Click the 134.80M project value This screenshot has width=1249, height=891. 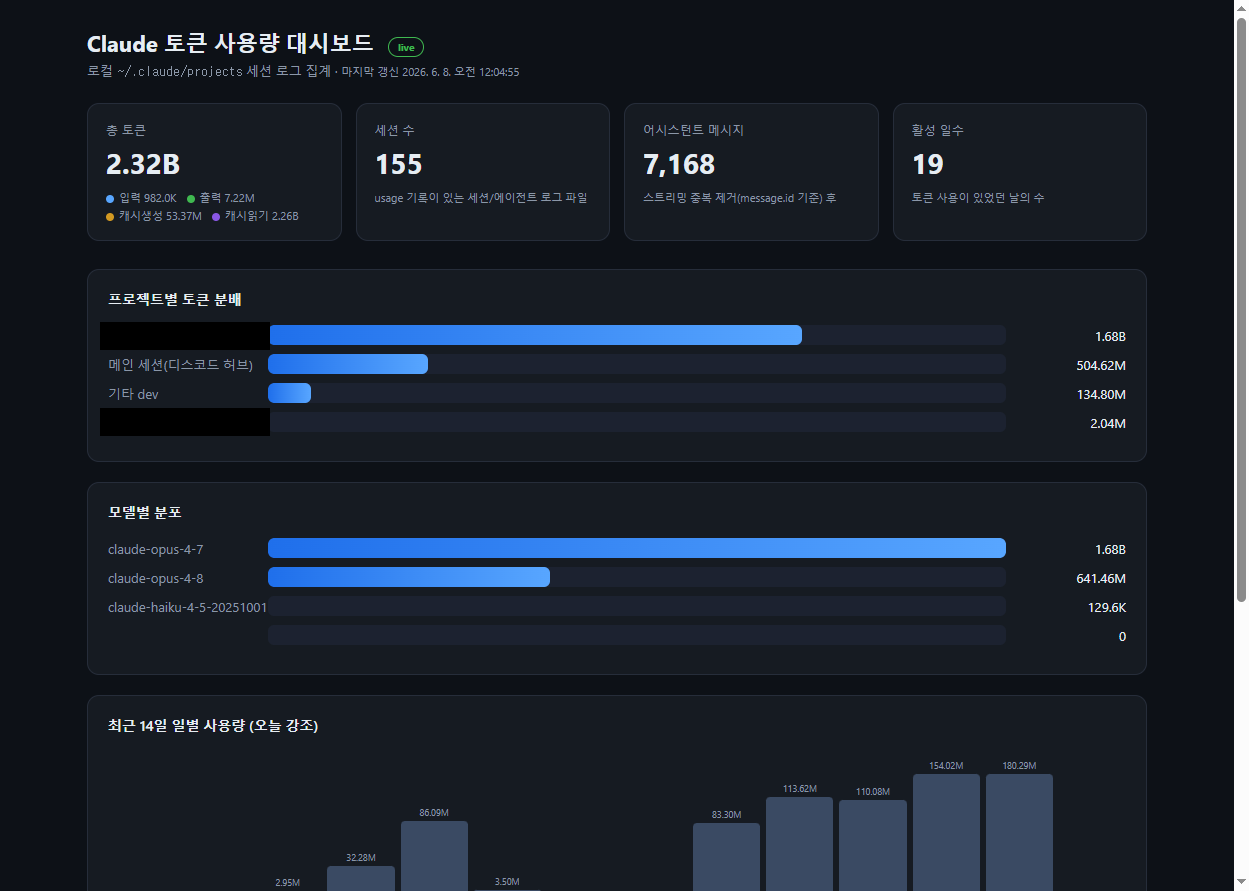(1101, 394)
